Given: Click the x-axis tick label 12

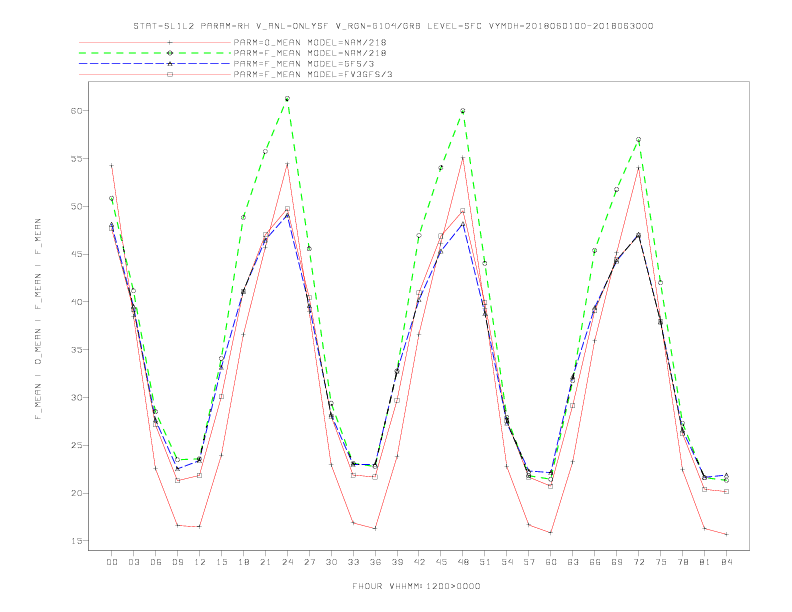Looking at the screenshot, I should click(200, 562).
